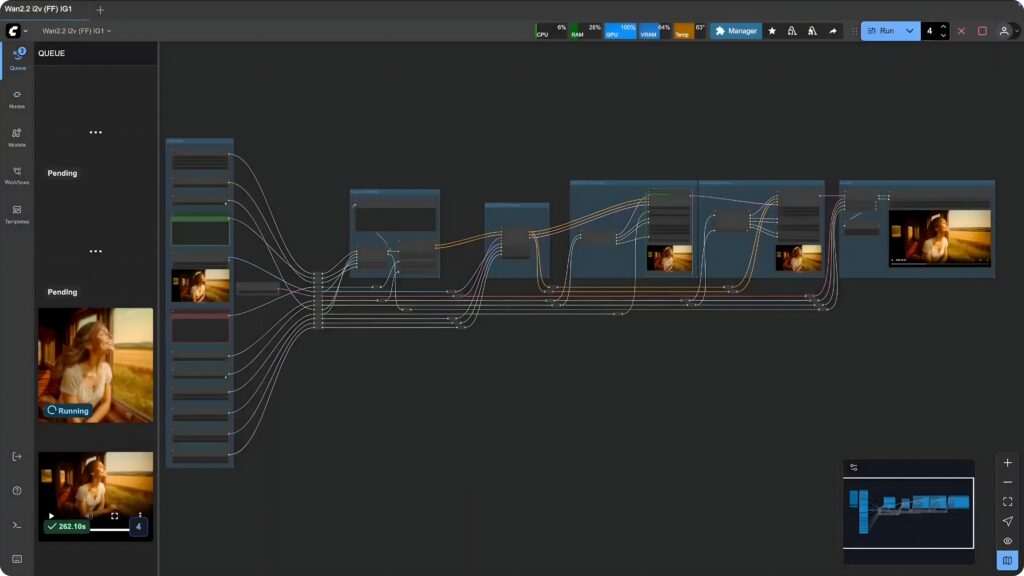The width and height of the screenshot is (1024, 576).
Task: Open the Models panel in the sidebar
Action: click(17, 136)
